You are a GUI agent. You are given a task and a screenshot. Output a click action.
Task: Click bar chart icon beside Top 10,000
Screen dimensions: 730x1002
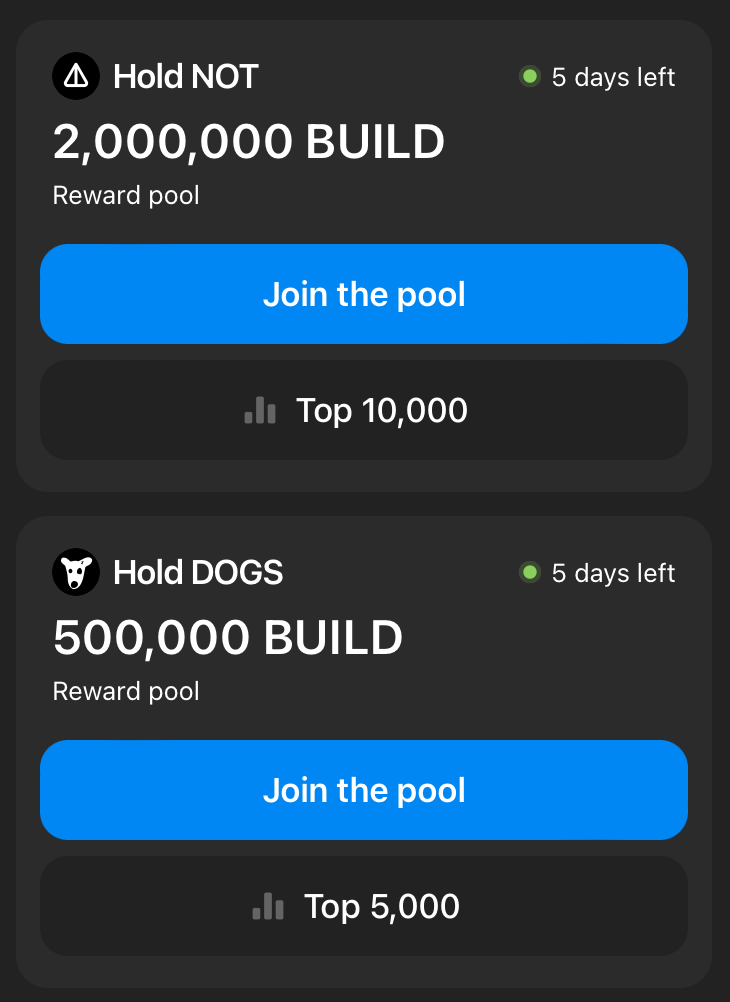point(260,410)
